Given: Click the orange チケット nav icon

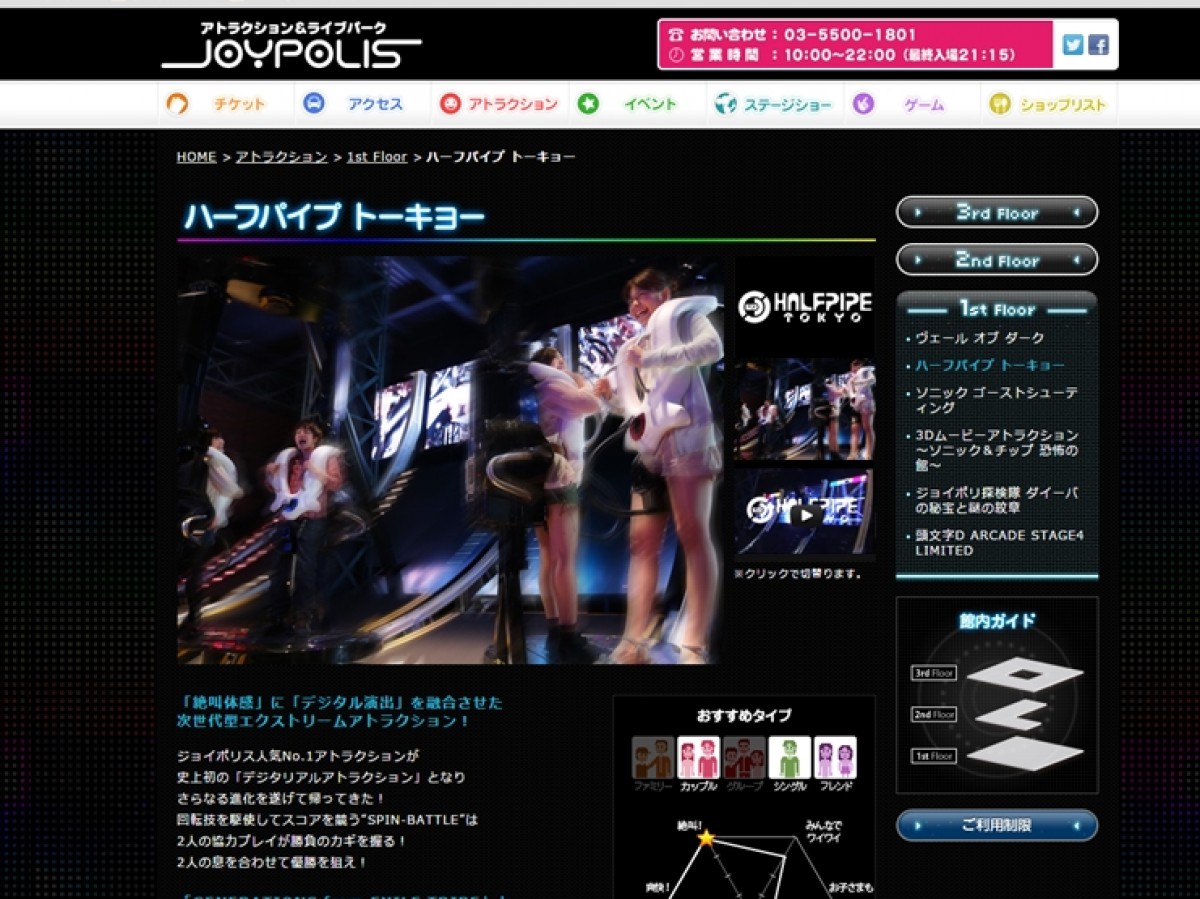Looking at the screenshot, I should pyautogui.click(x=177, y=104).
